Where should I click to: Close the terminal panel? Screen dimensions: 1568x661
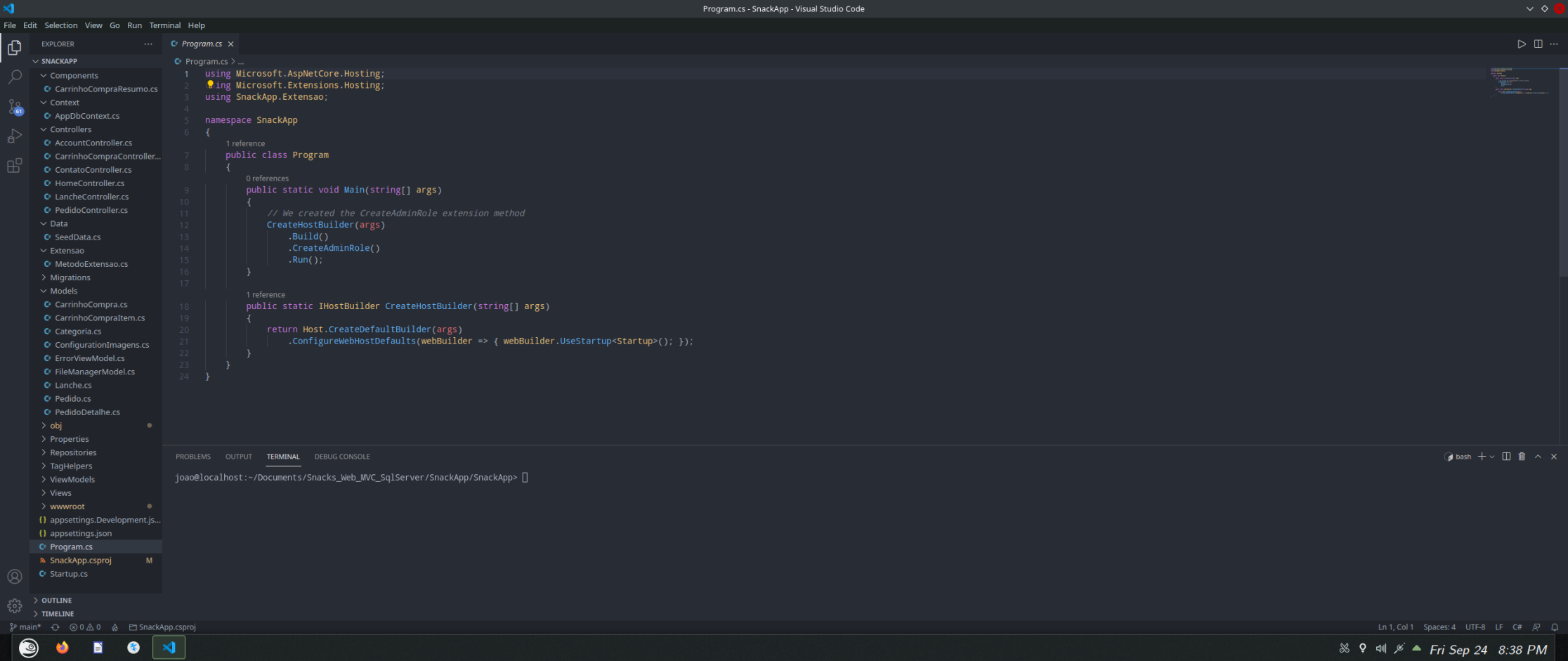pos(1554,457)
